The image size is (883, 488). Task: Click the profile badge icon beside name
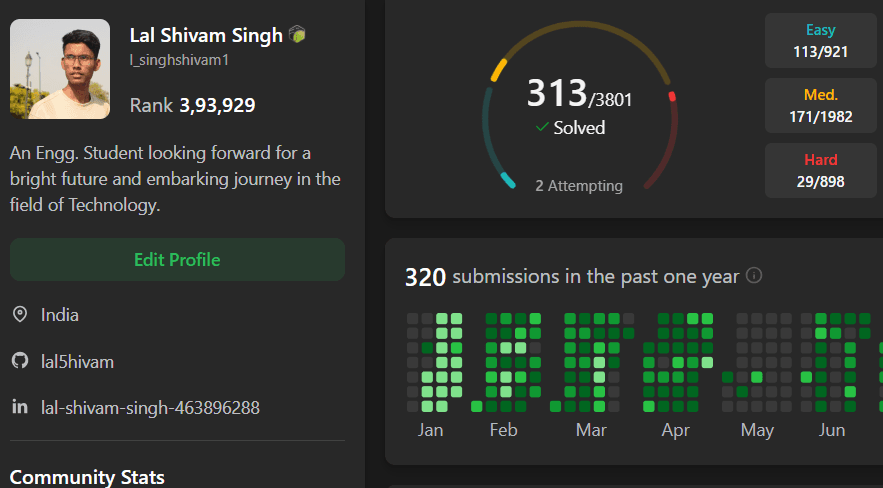pyautogui.click(x=297, y=35)
